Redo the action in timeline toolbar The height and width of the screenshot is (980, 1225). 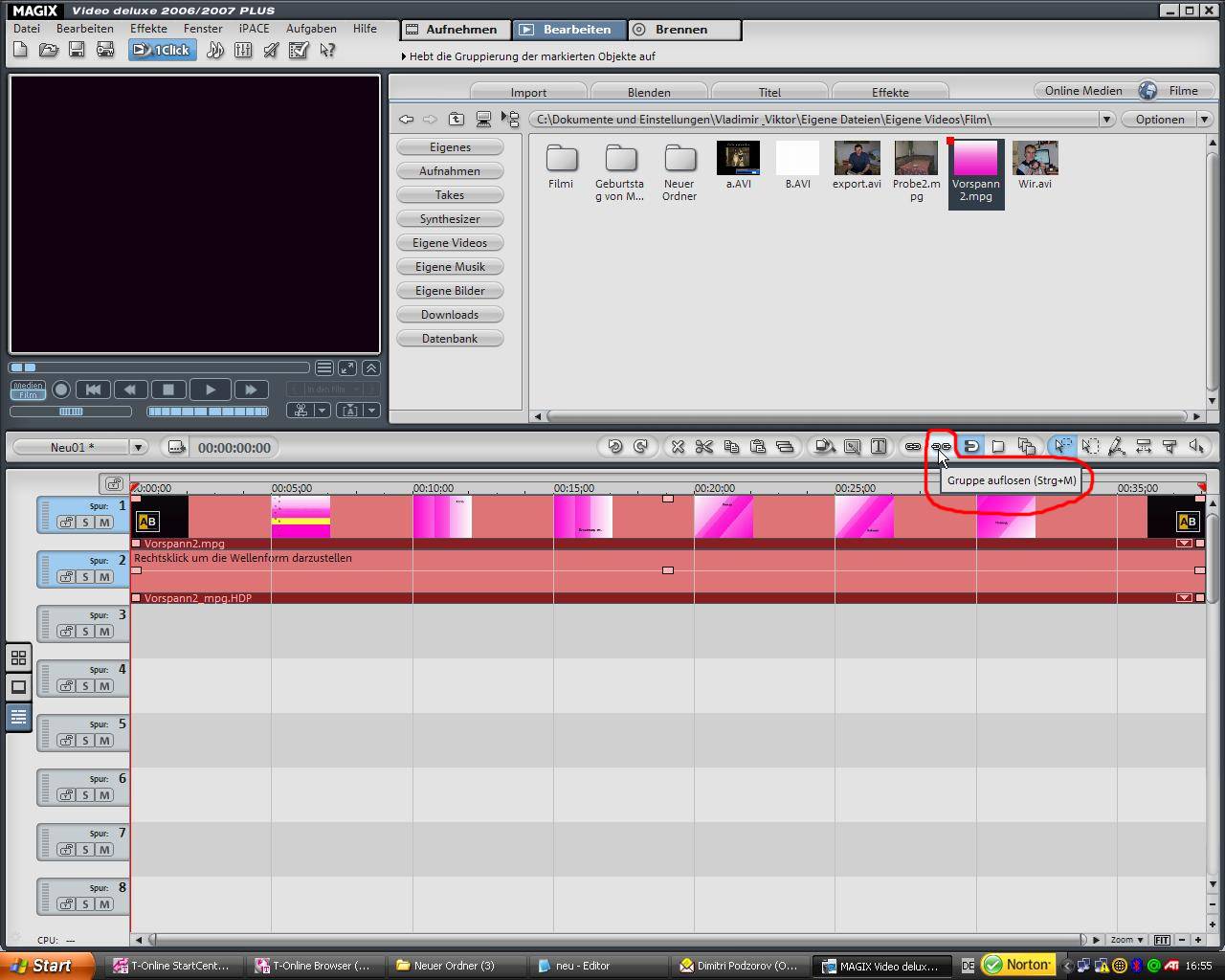tap(640, 446)
